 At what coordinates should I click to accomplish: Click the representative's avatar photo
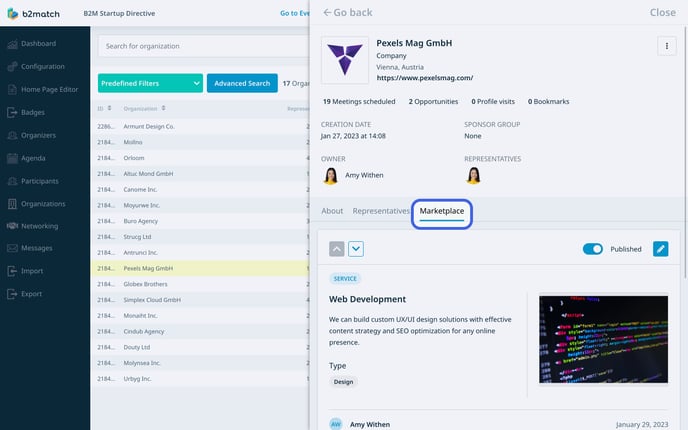tap(473, 176)
